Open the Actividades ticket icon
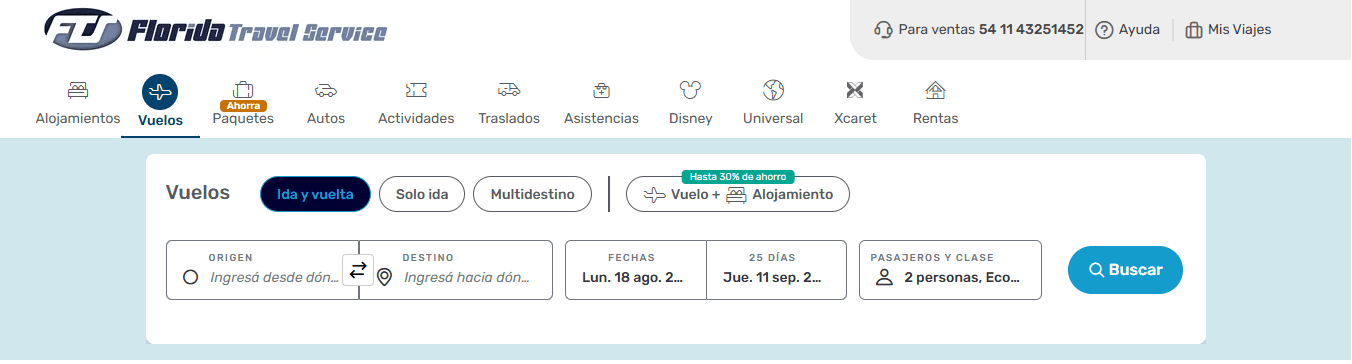 (416, 90)
